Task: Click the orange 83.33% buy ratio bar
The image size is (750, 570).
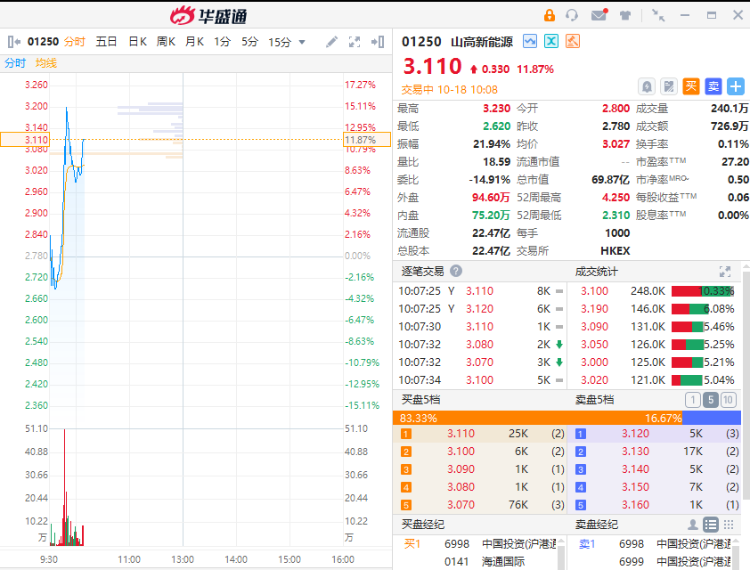Action: 480,418
